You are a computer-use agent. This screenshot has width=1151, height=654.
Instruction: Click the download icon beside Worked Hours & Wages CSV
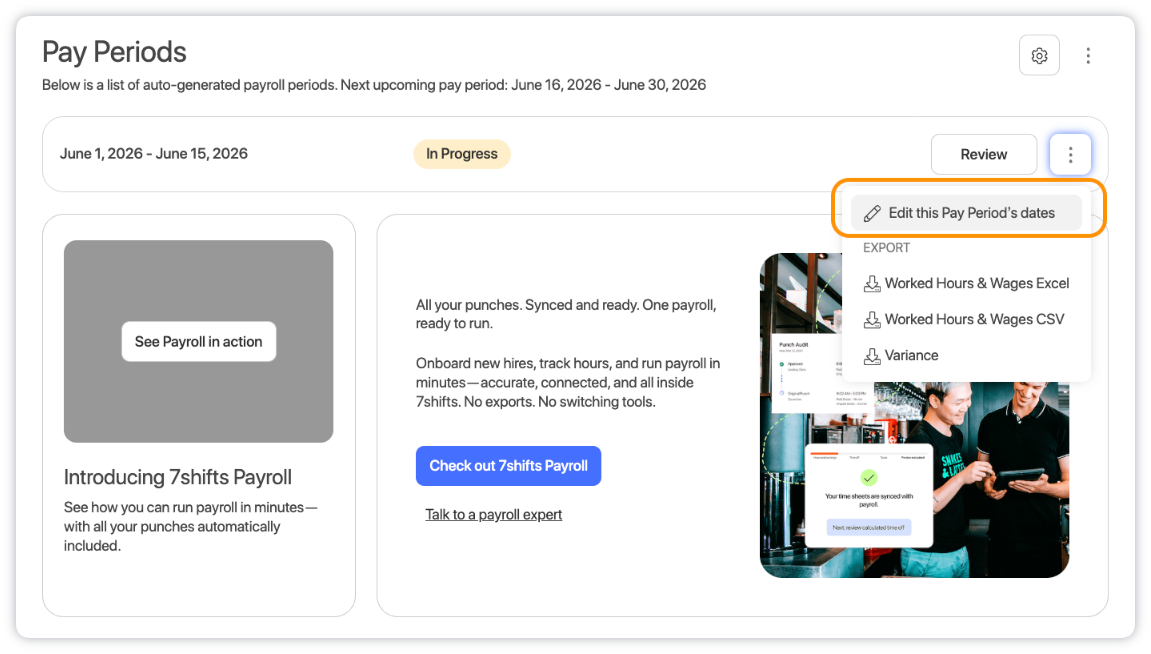tap(872, 319)
